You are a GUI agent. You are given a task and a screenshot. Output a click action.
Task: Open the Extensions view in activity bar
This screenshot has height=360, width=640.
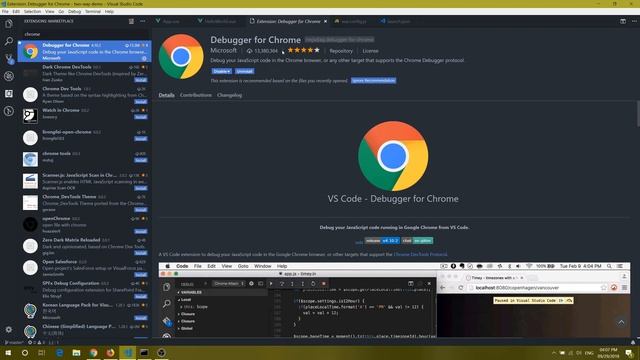pos(9,93)
